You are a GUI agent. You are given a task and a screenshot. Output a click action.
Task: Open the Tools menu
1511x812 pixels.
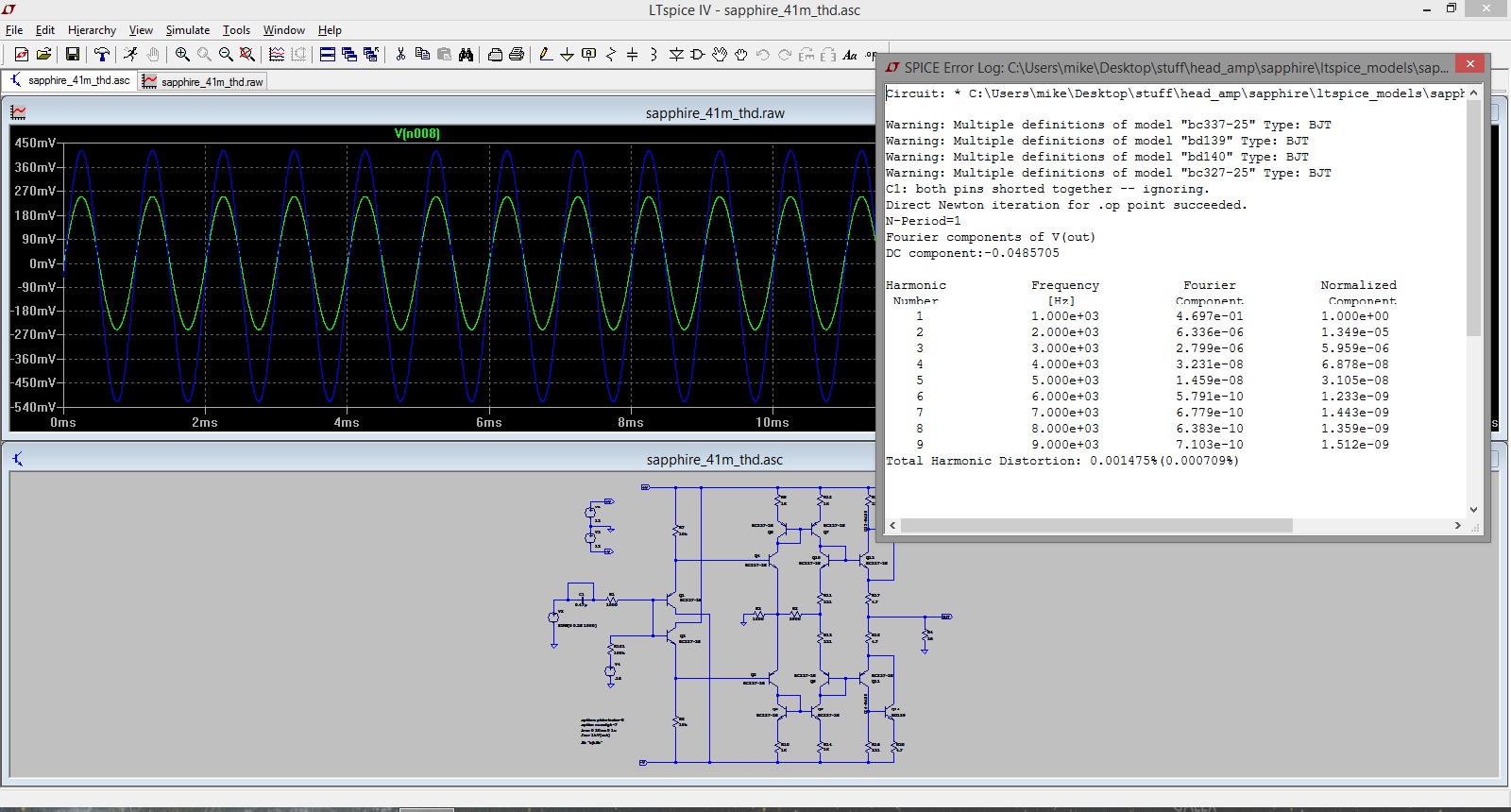(x=236, y=30)
